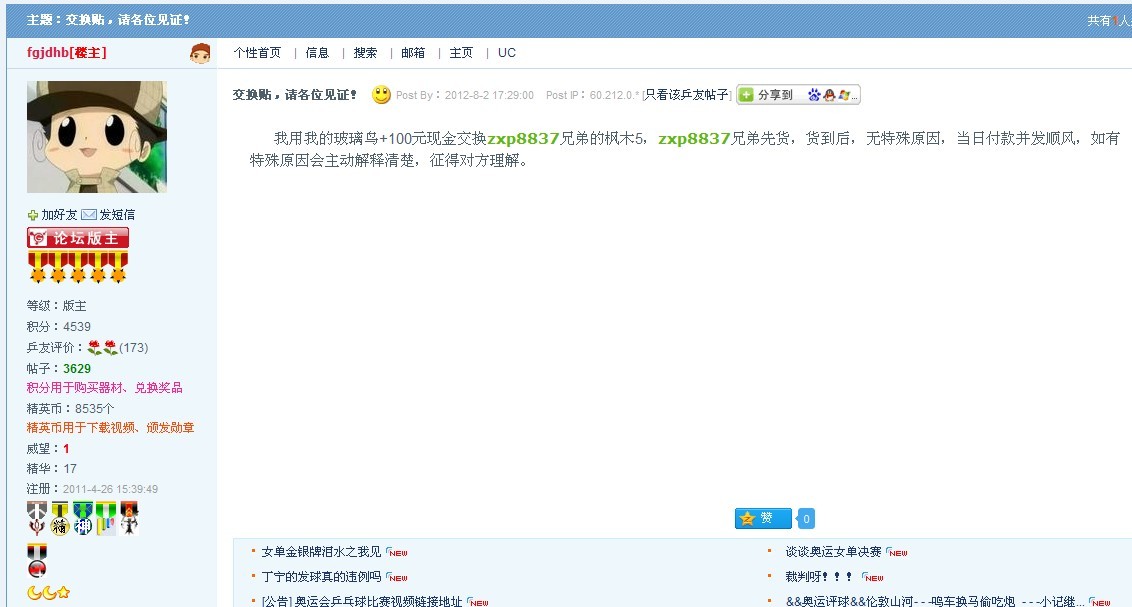Click the envelope short-message icon
Screen dimensions: 1132x607
coord(89,215)
